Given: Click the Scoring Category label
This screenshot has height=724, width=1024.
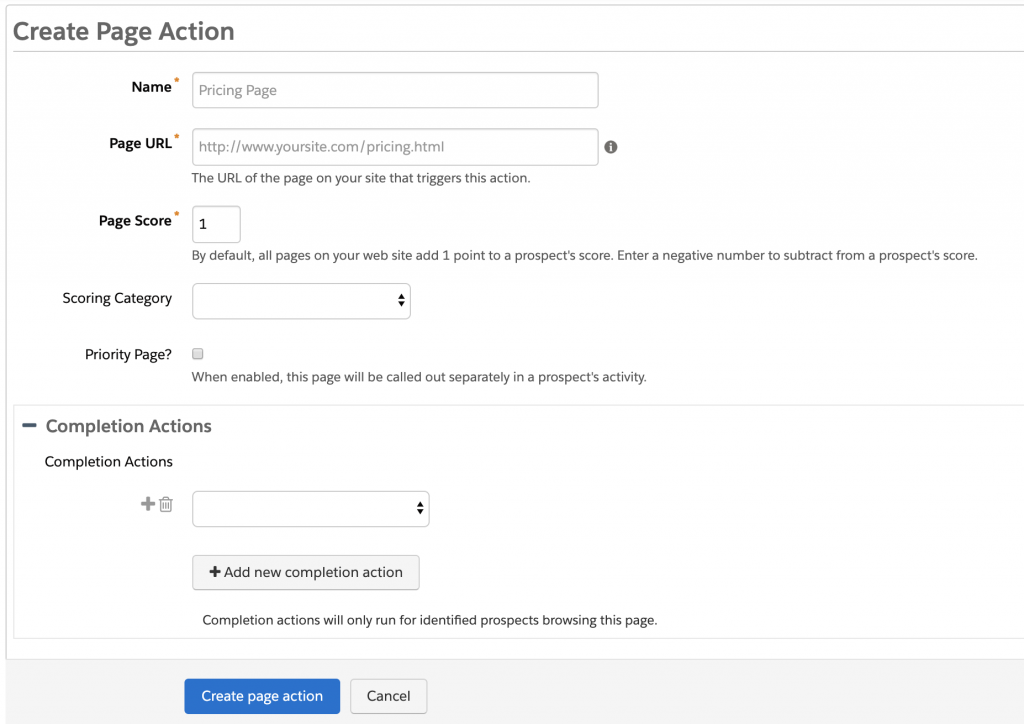Looking at the screenshot, I should 117,298.
